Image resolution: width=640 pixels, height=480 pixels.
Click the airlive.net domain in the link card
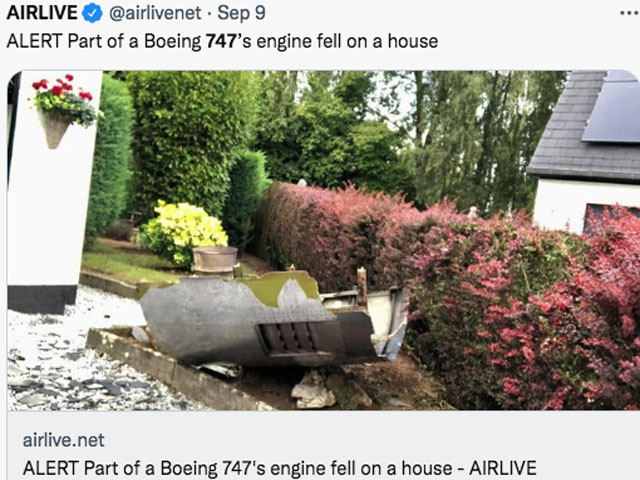pos(63,440)
